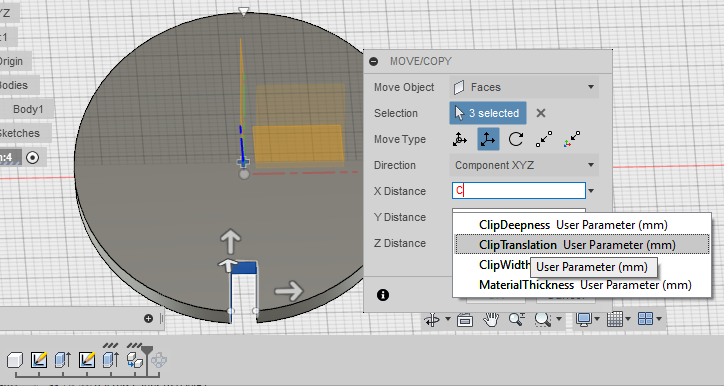This screenshot has height=386, width=724.
Task: Activate the Zoom Window tool
Action: 543,319
